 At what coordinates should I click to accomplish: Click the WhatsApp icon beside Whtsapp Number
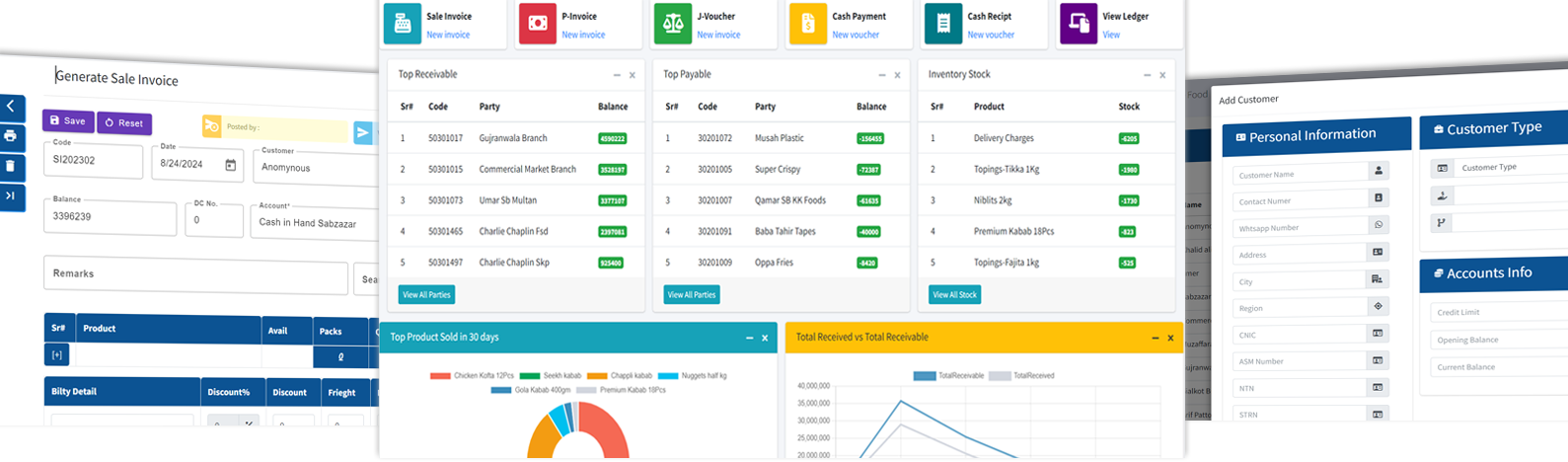[1379, 224]
